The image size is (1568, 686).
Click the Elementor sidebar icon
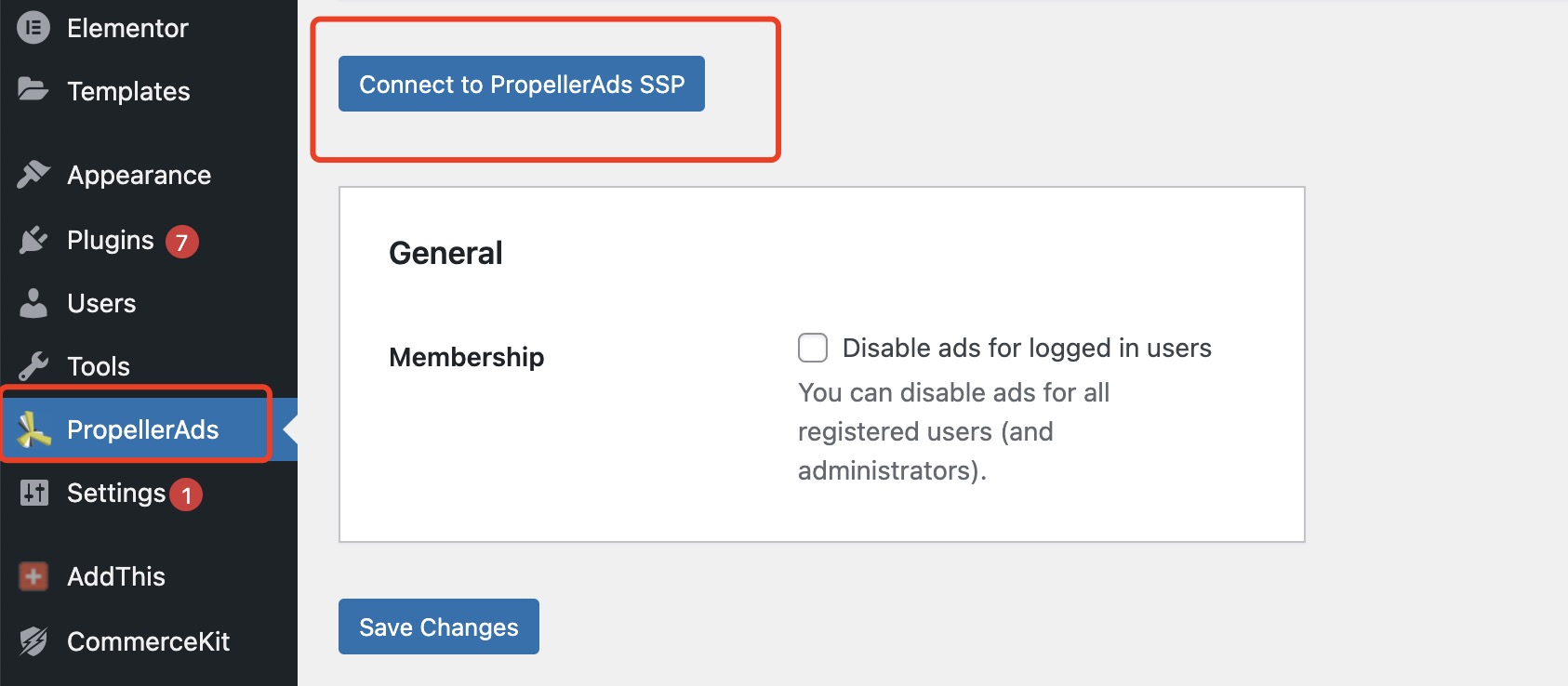33,28
